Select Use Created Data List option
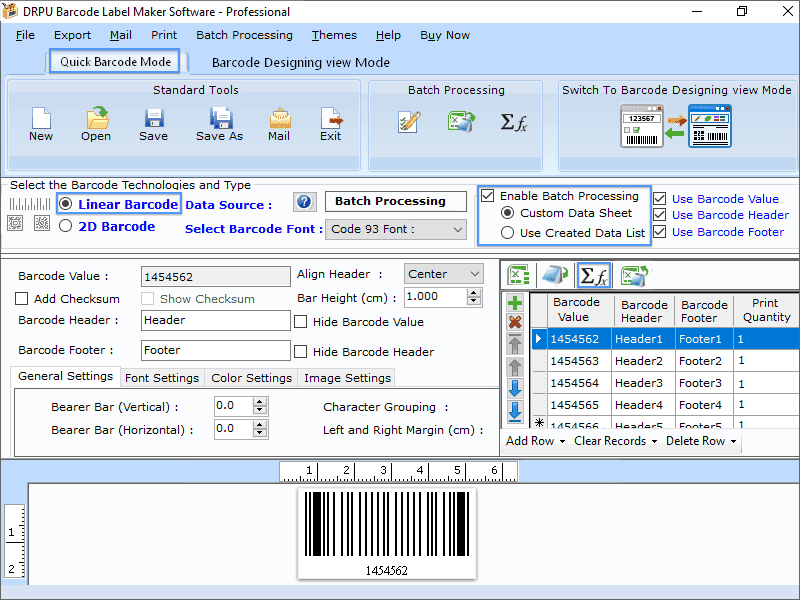Image resolution: width=800 pixels, height=600 pixels. coord(507,233)
